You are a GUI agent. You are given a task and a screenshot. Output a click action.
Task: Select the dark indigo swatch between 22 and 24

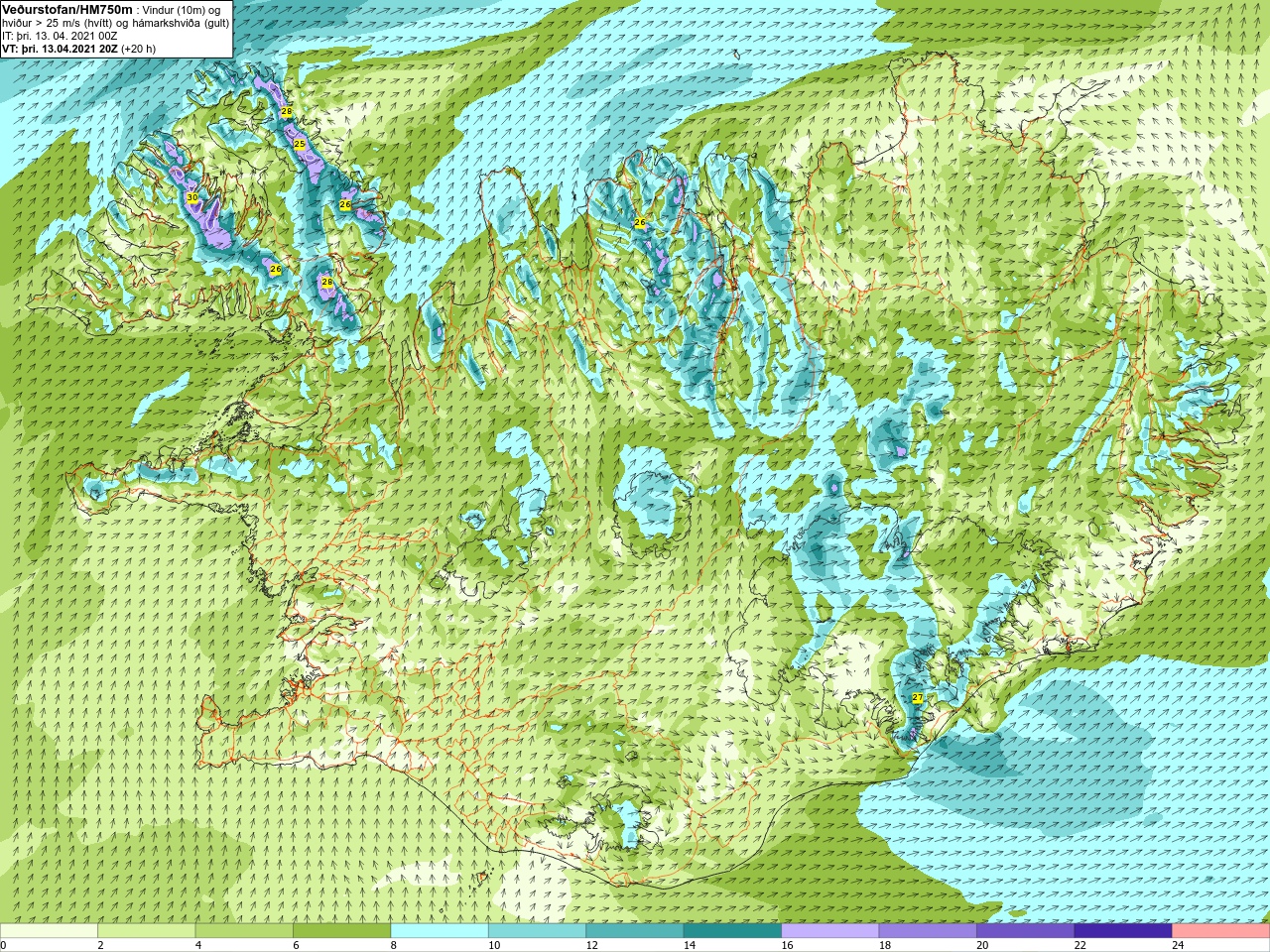tap(1123, 930)
